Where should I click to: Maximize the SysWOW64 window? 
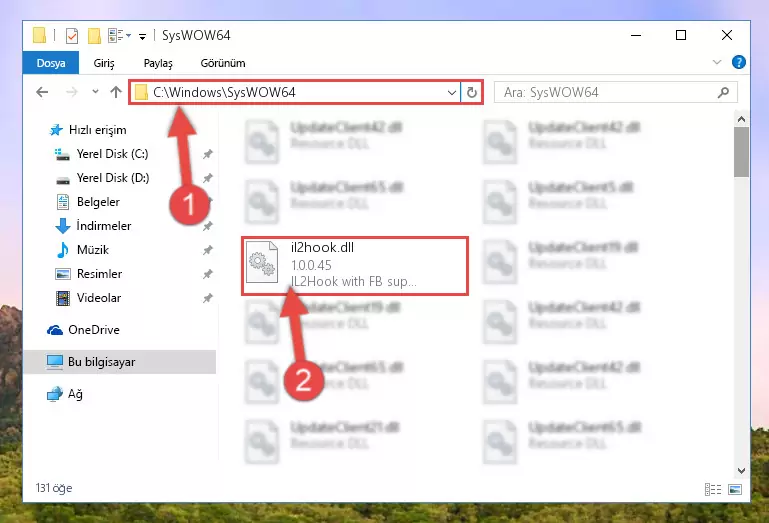681,35
